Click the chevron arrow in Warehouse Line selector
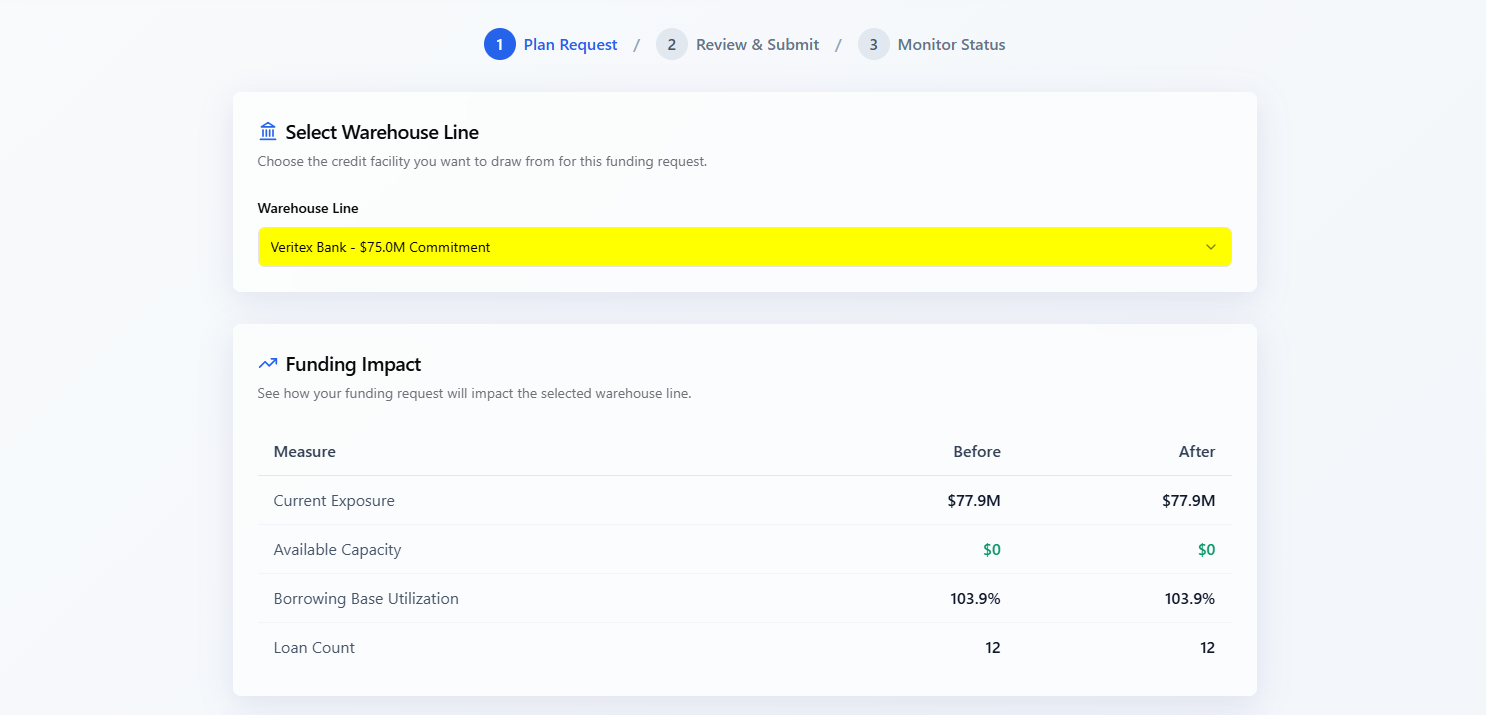 pos(1211,247)
